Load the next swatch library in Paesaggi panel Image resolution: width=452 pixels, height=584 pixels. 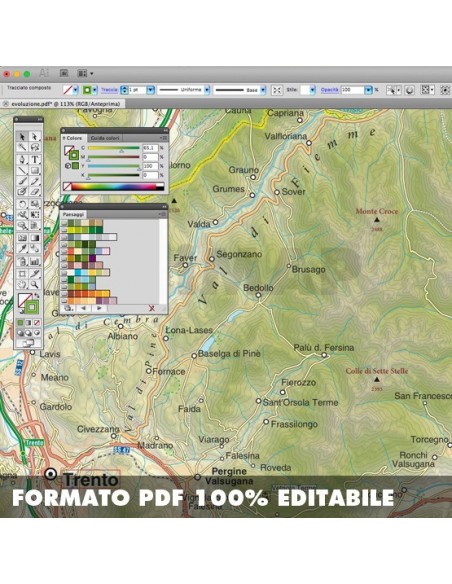(x=99, y=308)
